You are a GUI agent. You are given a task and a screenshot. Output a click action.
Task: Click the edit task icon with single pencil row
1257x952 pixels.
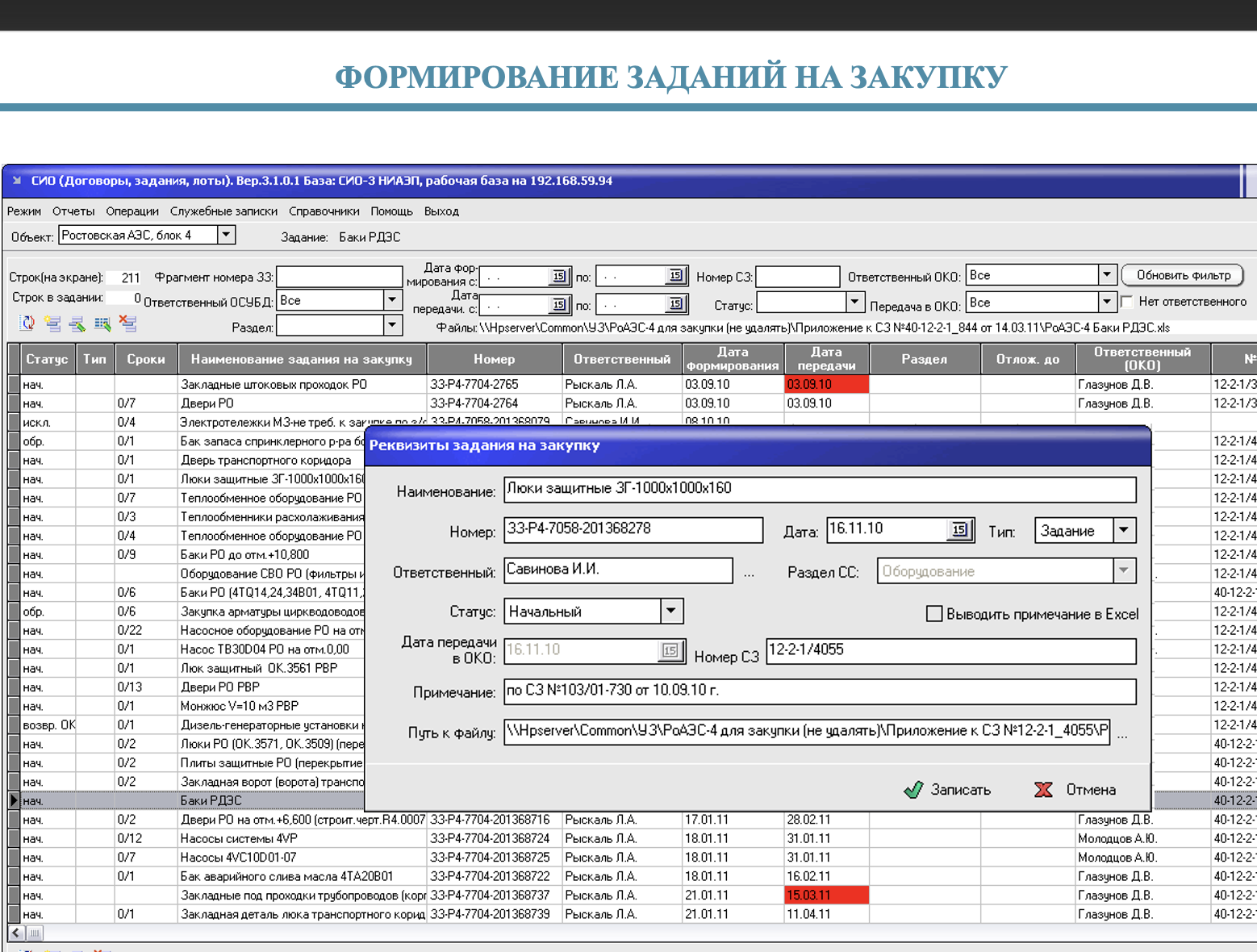click(x=77, y=324)
